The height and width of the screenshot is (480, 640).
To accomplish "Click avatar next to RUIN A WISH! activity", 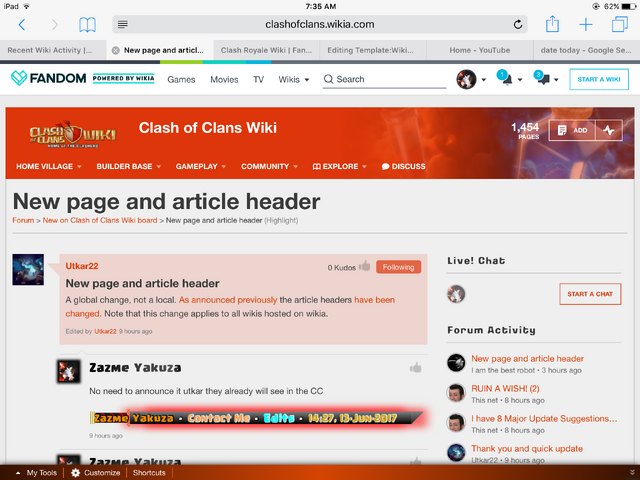I will [456, 393].
